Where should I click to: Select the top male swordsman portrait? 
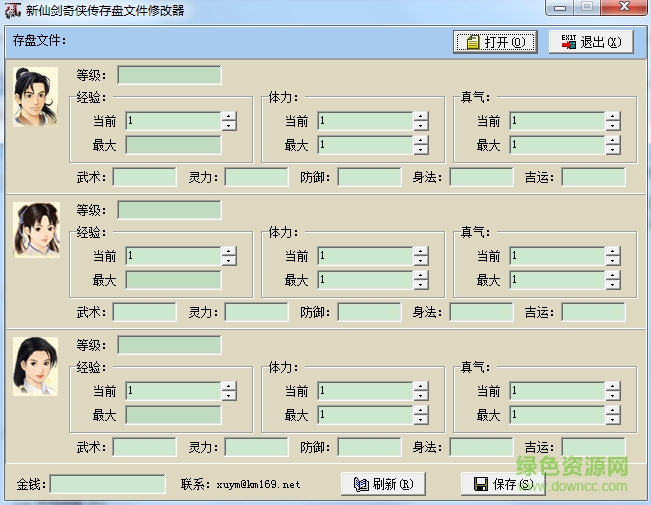point(36,97)
